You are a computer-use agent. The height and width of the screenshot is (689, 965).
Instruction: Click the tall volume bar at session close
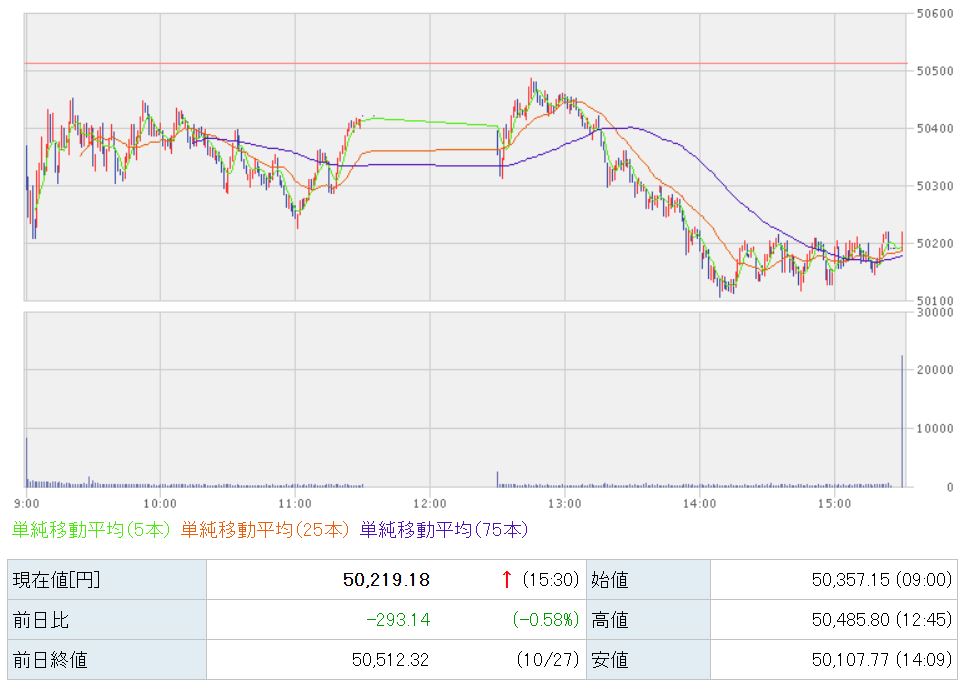(x=902, y=420)
